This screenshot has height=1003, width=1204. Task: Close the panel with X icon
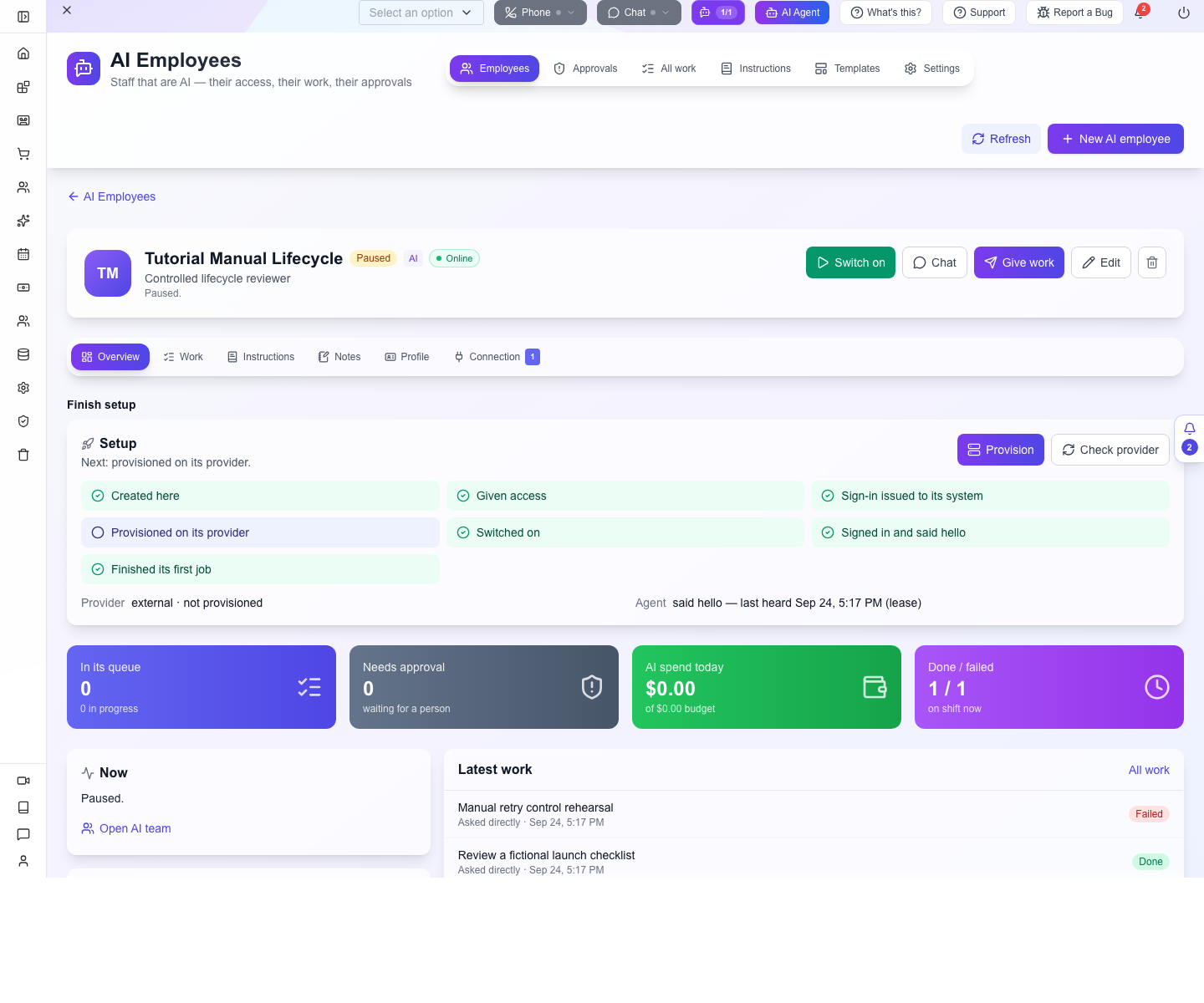click(x=67, y=10)
